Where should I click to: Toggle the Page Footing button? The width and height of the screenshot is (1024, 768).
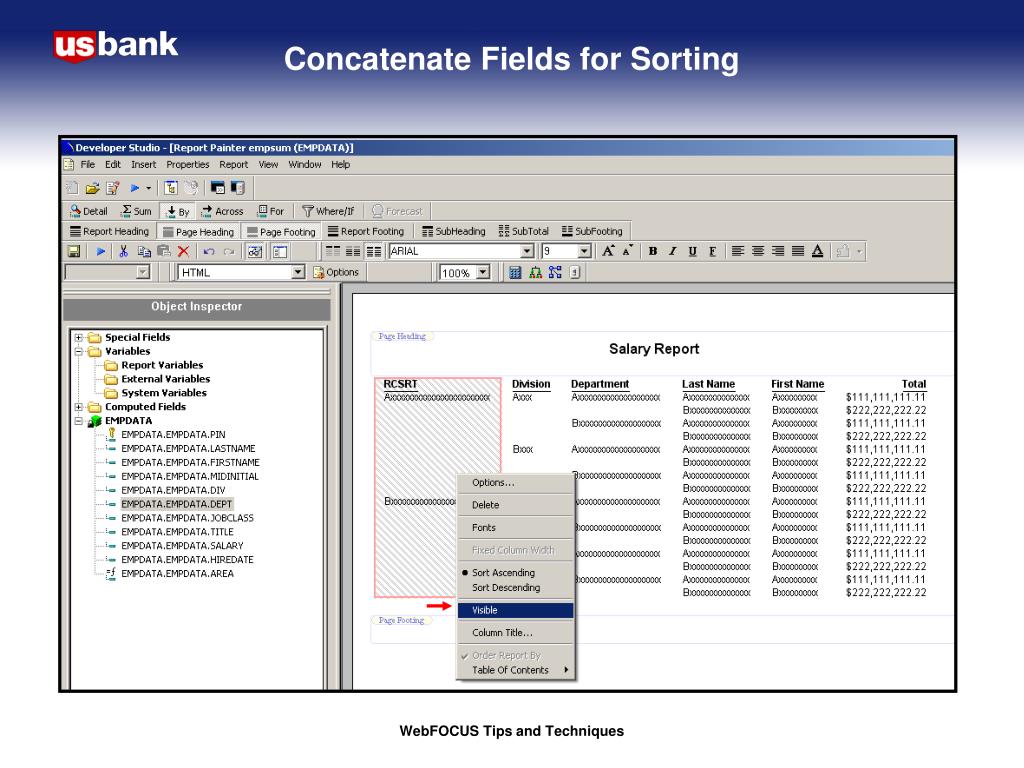(x=281, y=232)
